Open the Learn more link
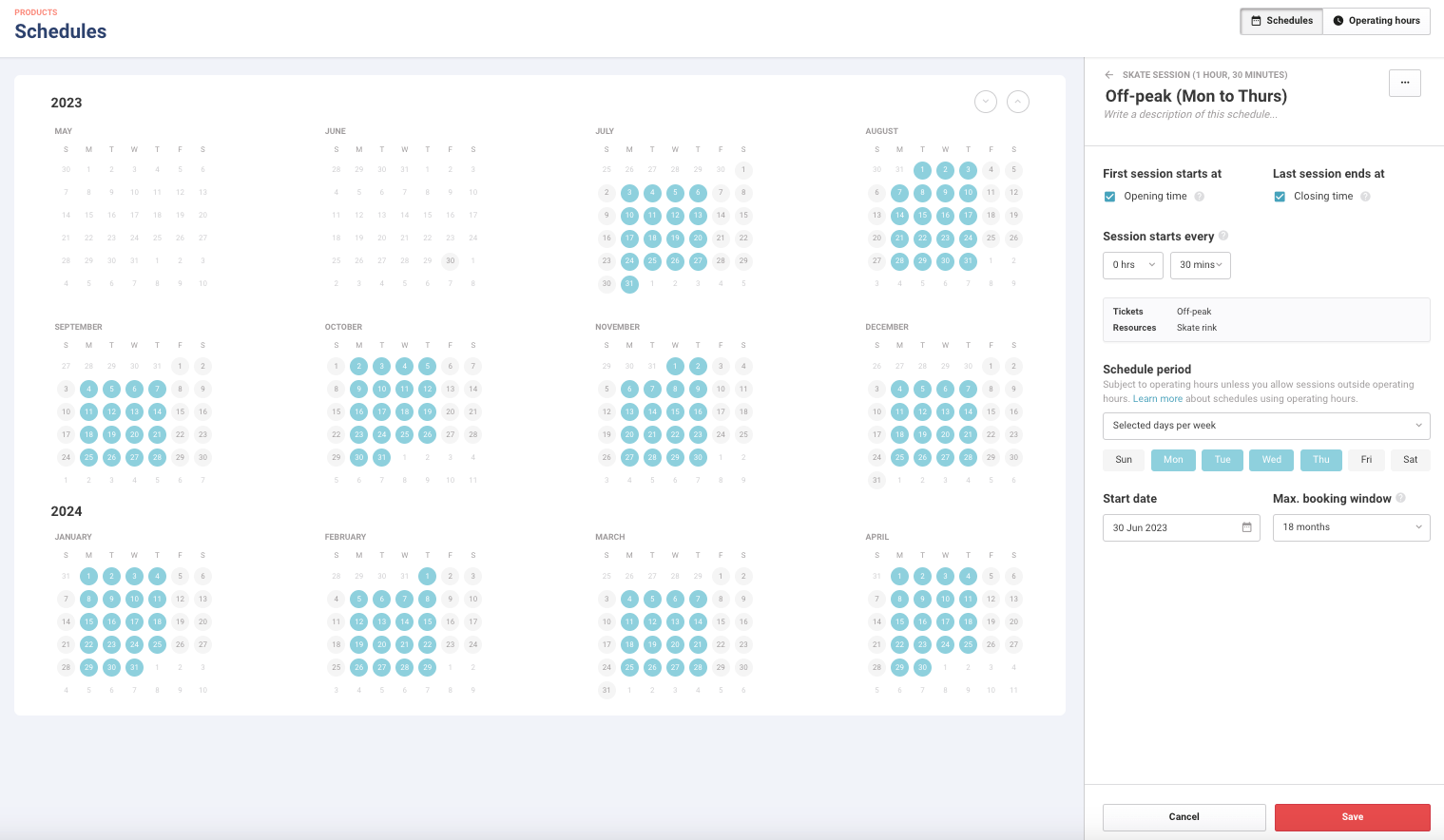Viewport: 1444px width, 840px height. point(1158,399)
